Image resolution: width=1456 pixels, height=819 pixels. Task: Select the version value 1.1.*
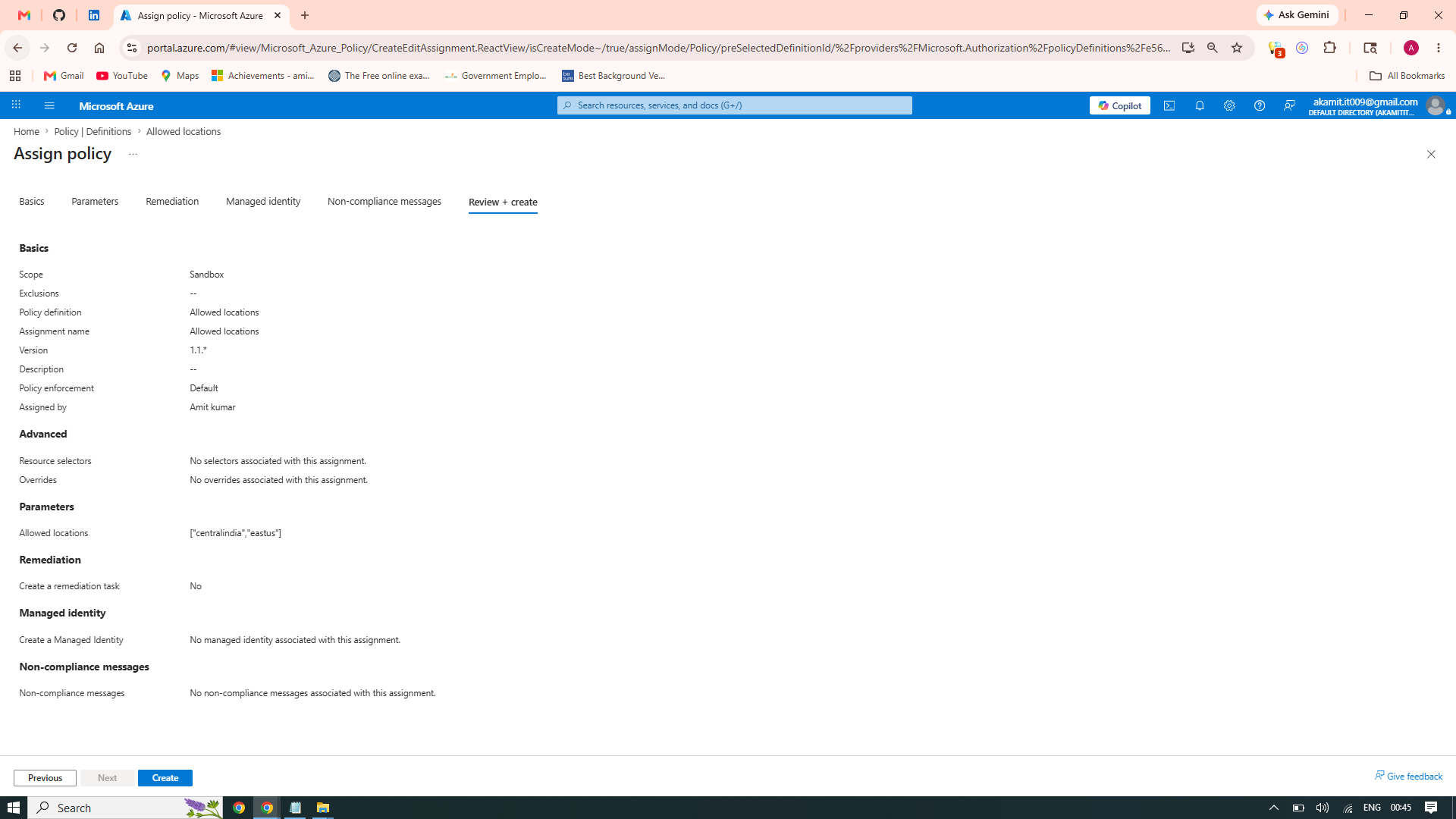[x=198, y=350]
